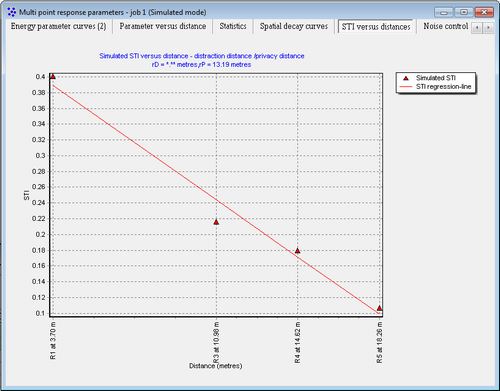Click the simulated STI data point for R3
Image resolution: width=500 pixels, height=391 pixels.
(x=216, y=222)
